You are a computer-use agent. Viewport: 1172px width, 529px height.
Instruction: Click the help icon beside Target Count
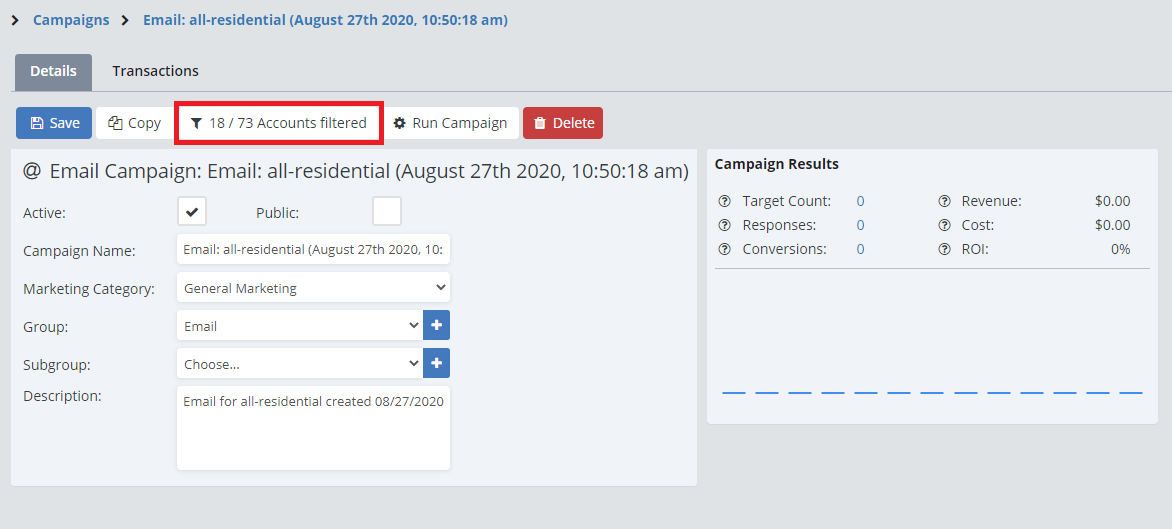tap(725, 202)
